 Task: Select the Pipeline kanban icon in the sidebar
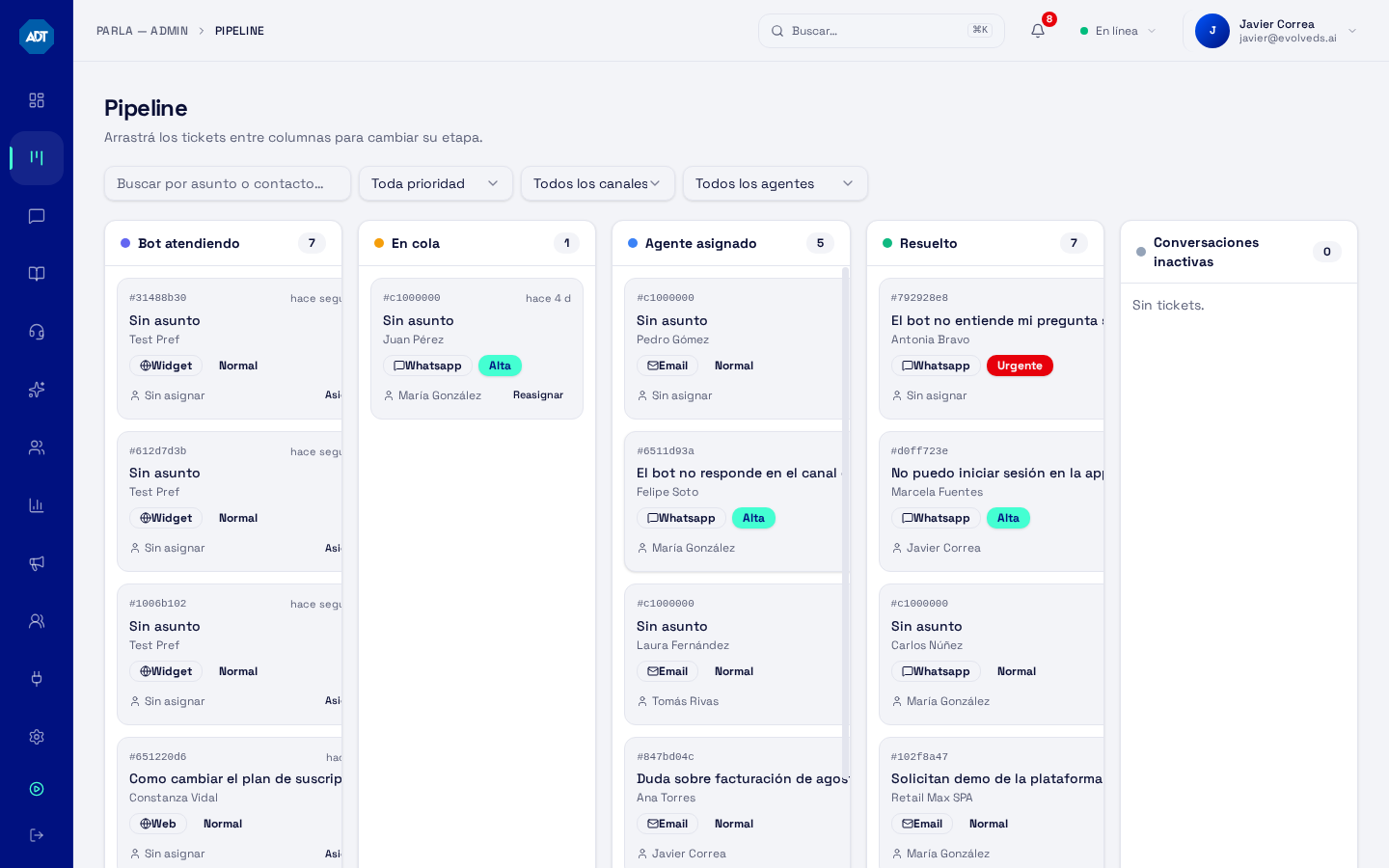[37, 158]
